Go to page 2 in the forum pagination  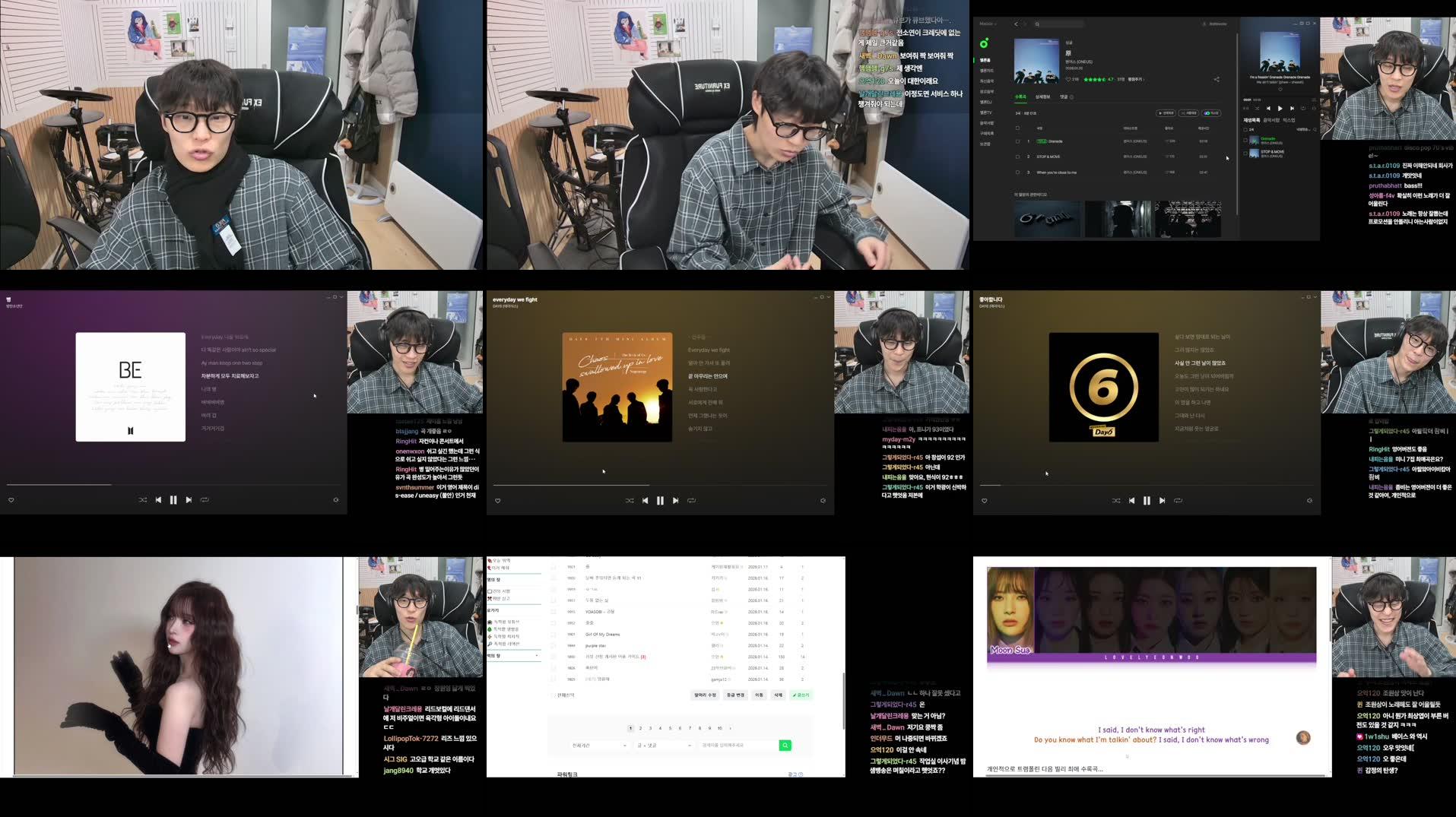pos(640,728)
